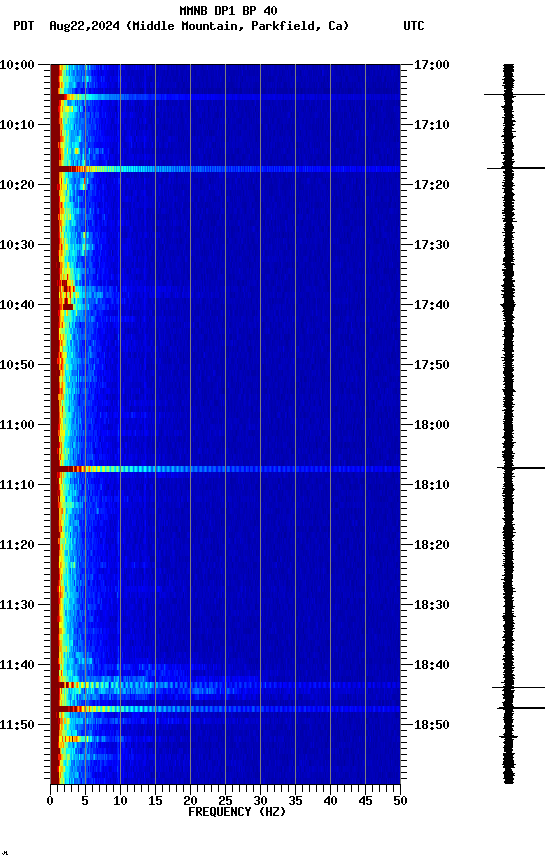
Task: Click the broadband event band near 10:05 PDT
Action: click(x=225, y=97)
